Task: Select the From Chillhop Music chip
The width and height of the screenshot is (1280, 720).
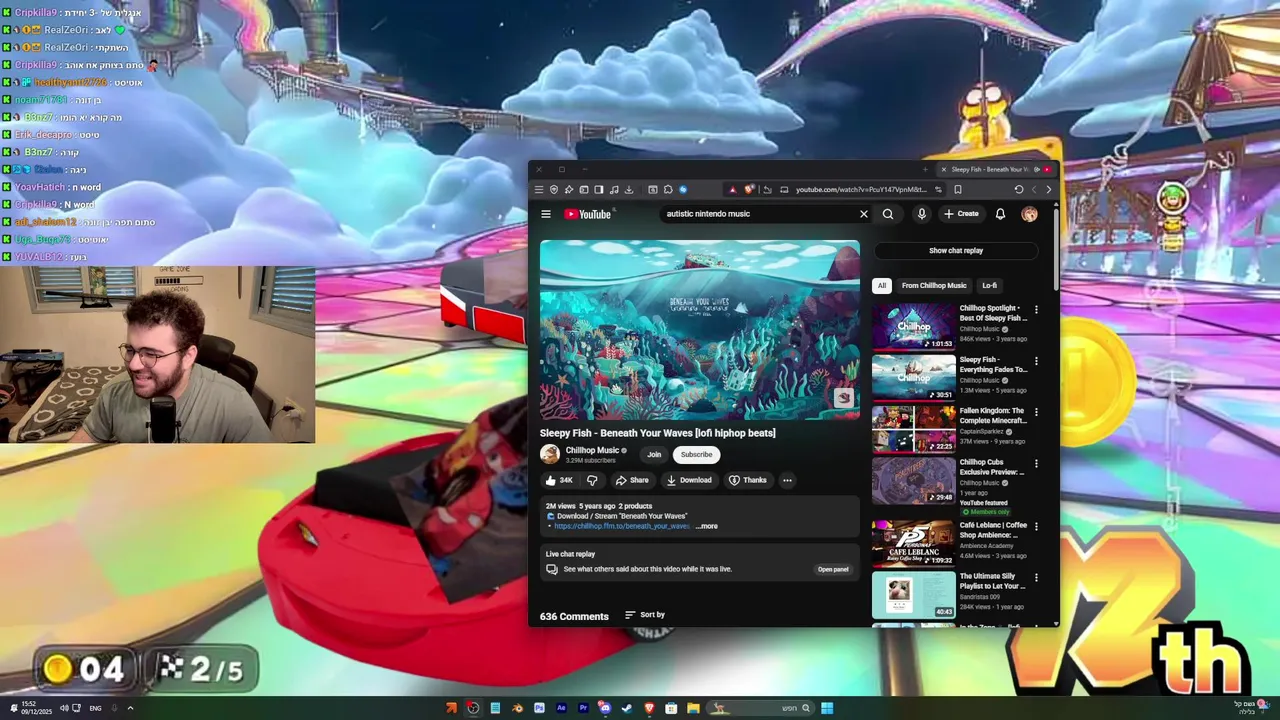Action: click(934, 286)
